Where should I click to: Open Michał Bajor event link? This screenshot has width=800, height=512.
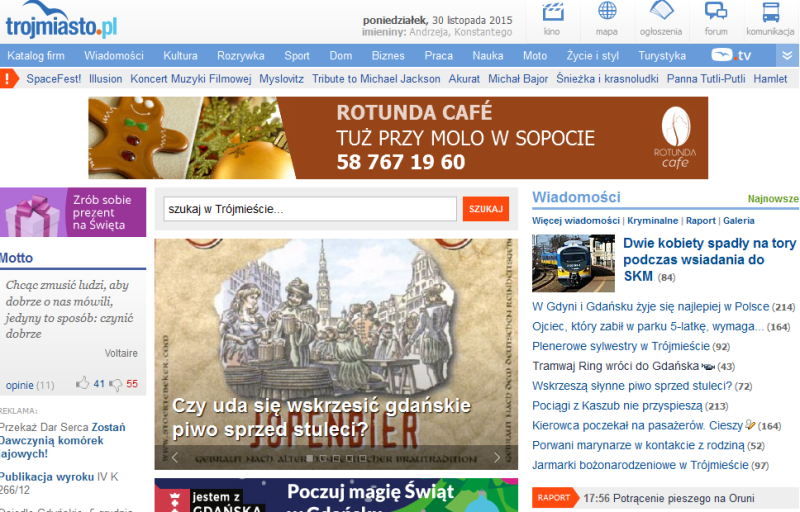coord(518,79)
